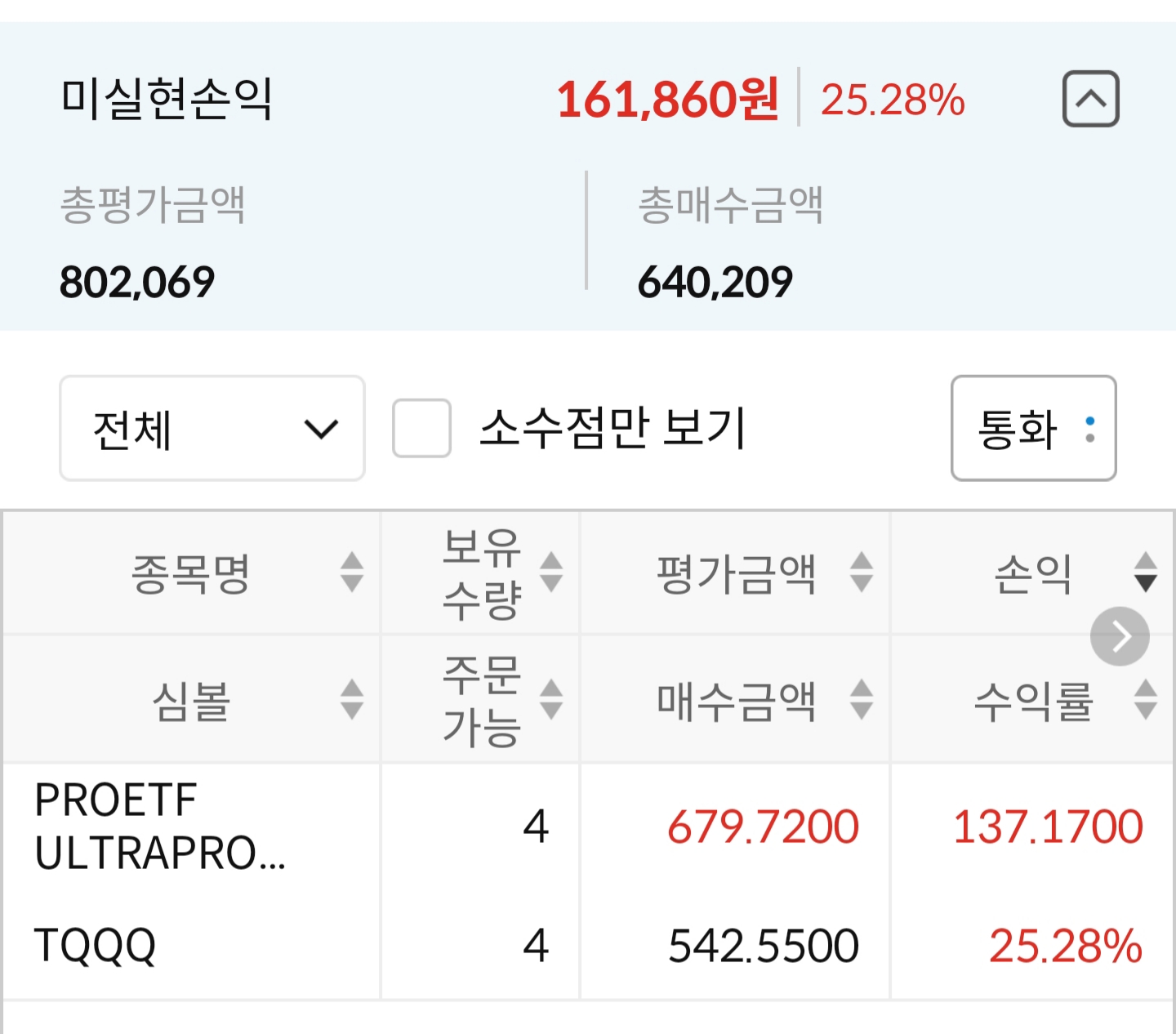Click the 소수점만 보기 label text

[612, 428]
